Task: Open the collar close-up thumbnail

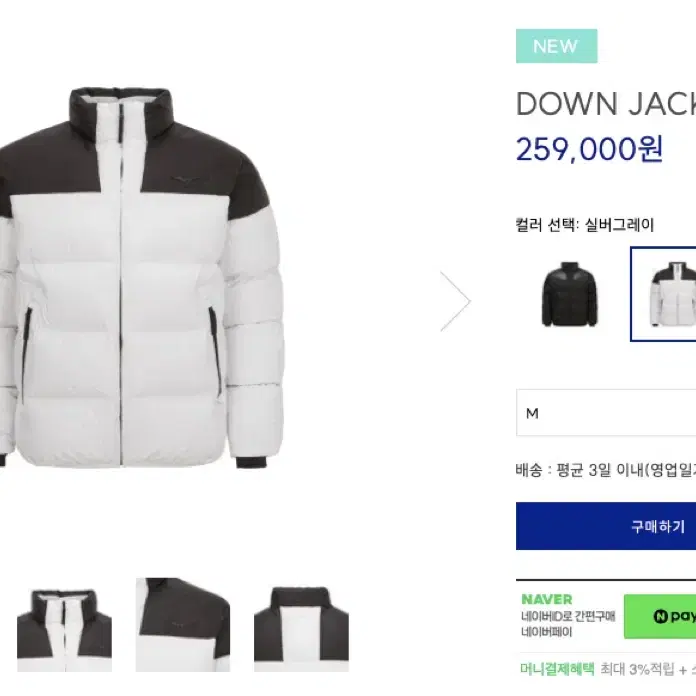Action: click(64, 630)
